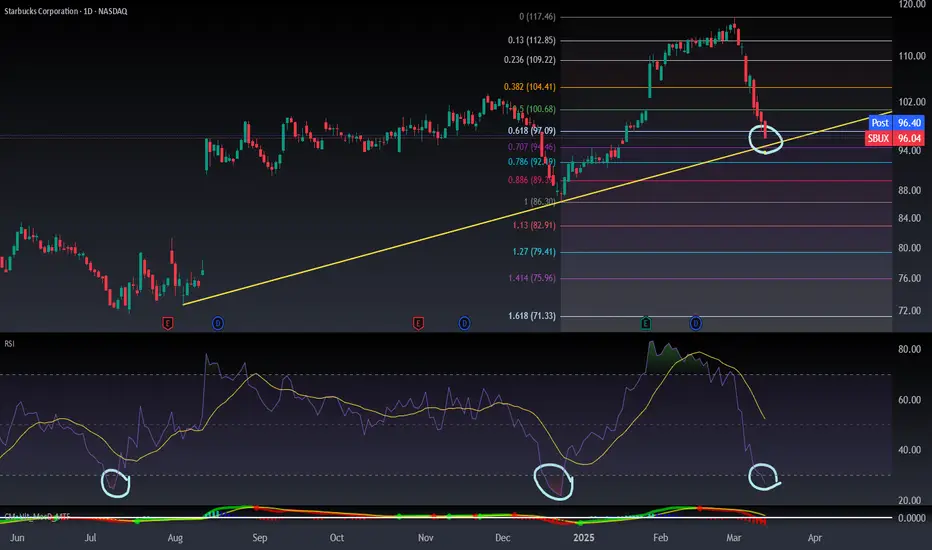The width and height of the screenshot is (932, 550).
Task: Click Apr on the time axis
Action: point(814,538)
